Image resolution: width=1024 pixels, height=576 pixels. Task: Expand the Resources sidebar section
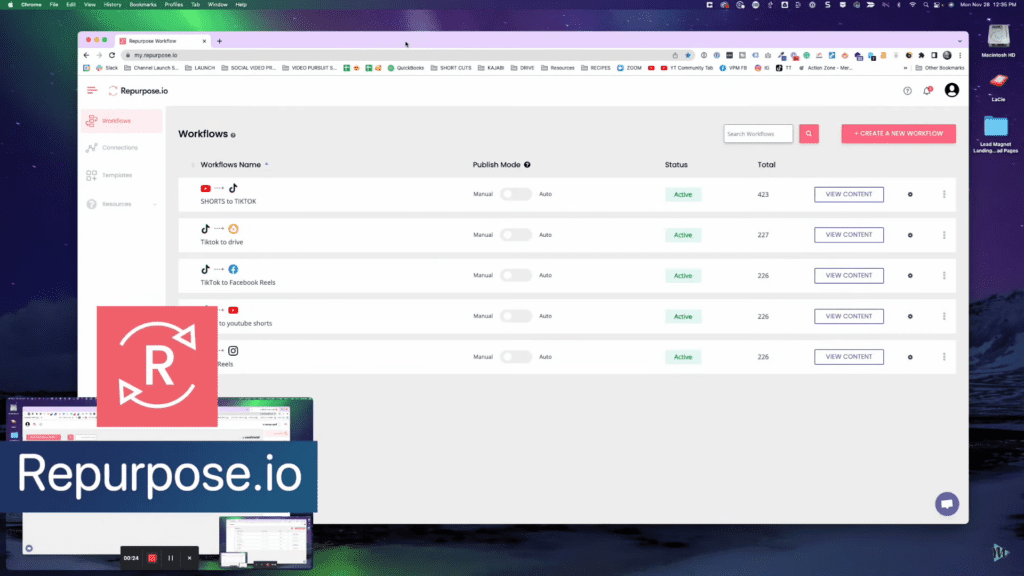click(122, 204)
